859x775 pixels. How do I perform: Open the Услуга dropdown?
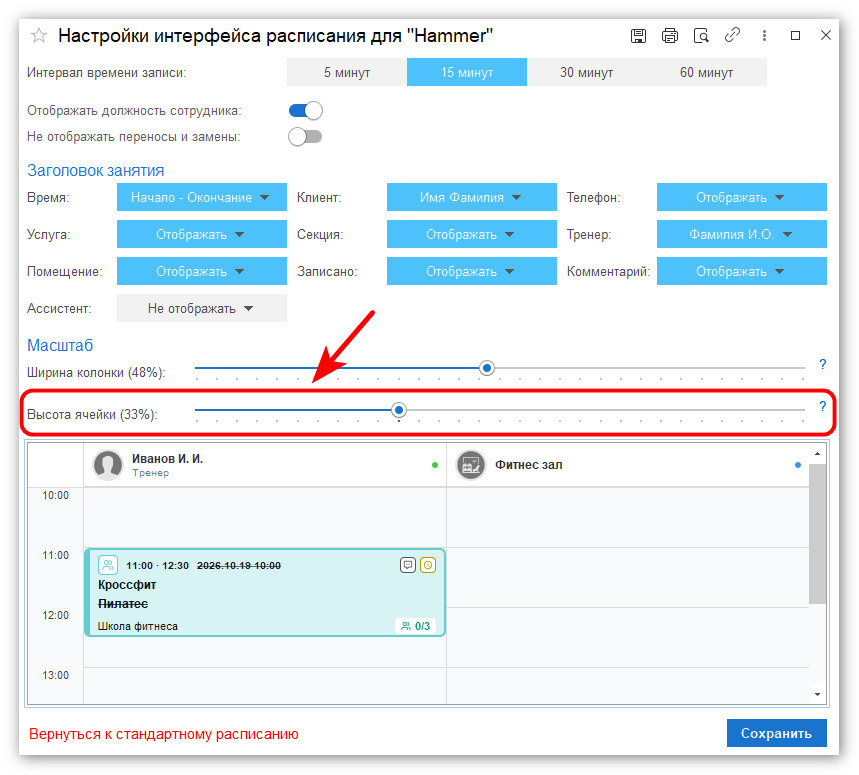(x=202, y=234)
